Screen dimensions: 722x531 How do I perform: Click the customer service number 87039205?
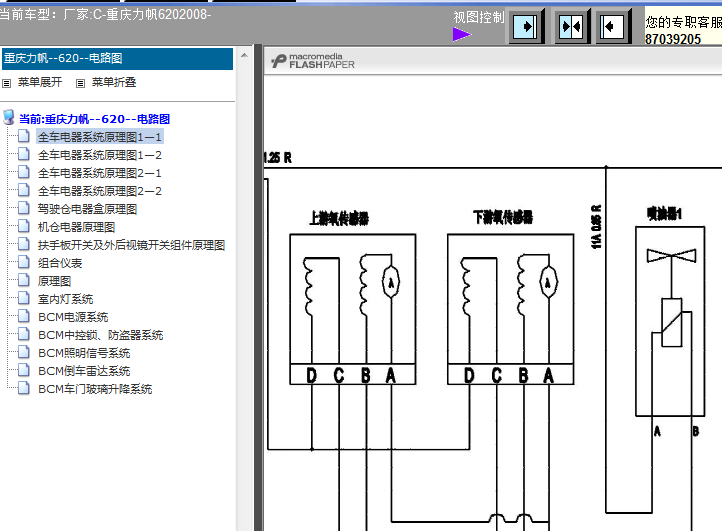pyautogui.click(x=673, y=39)
